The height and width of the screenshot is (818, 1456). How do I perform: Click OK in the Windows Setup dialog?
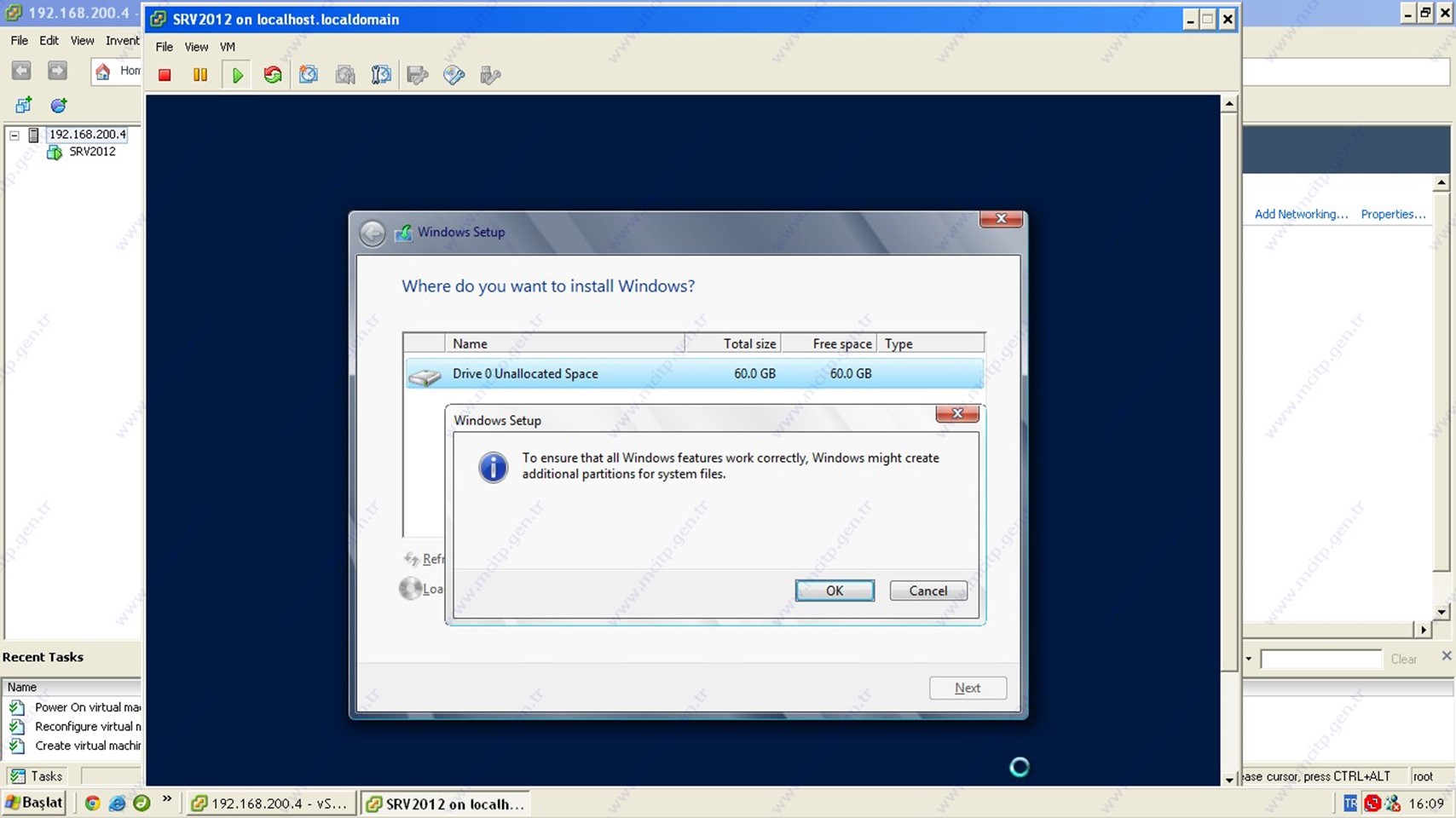tap(834, 590)
